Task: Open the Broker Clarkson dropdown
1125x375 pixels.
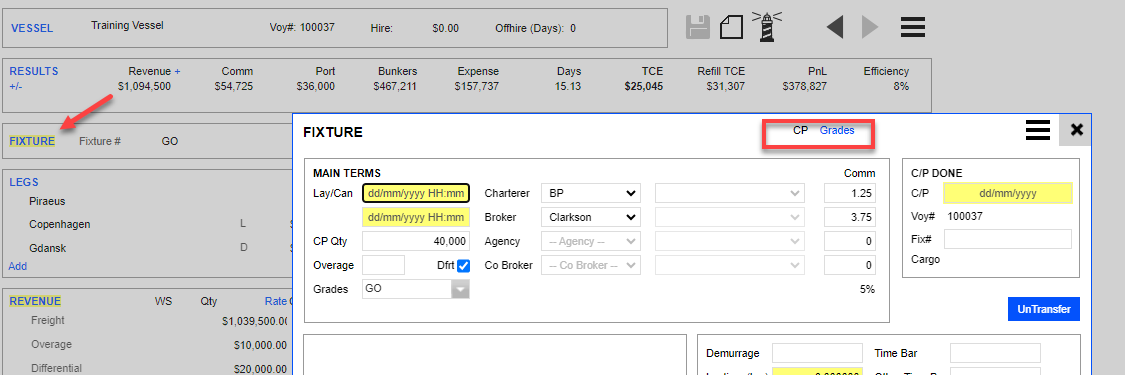Action: coord(590,217)
